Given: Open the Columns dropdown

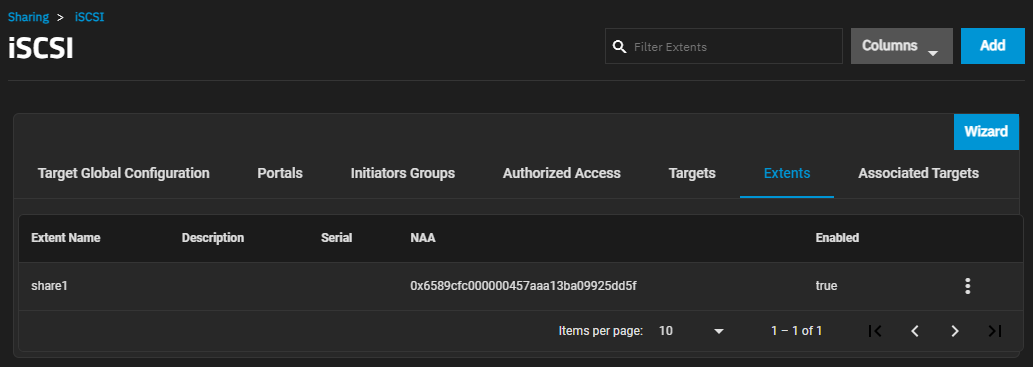Looking at the screenshot, I should [902, 46].
